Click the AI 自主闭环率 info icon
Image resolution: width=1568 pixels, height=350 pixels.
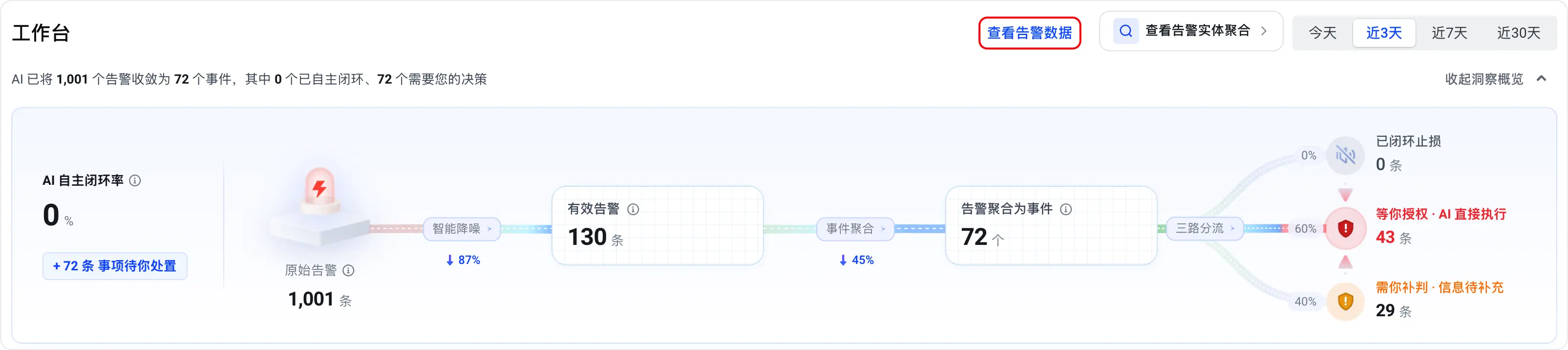(x=135, y=180)
